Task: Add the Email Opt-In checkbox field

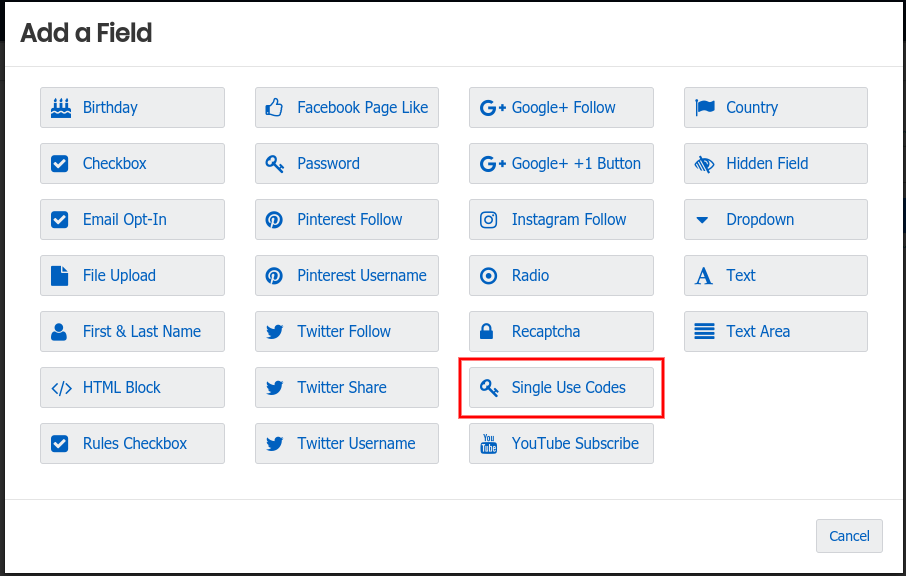Action: tap(132, 219)
